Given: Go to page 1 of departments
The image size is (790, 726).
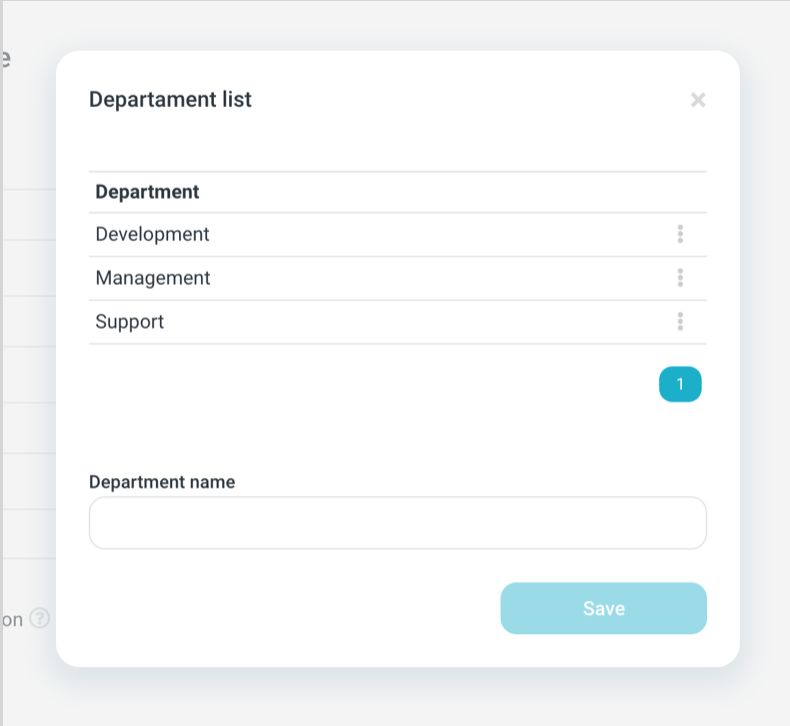Looking at the screenshot, I should click(680, 384).
